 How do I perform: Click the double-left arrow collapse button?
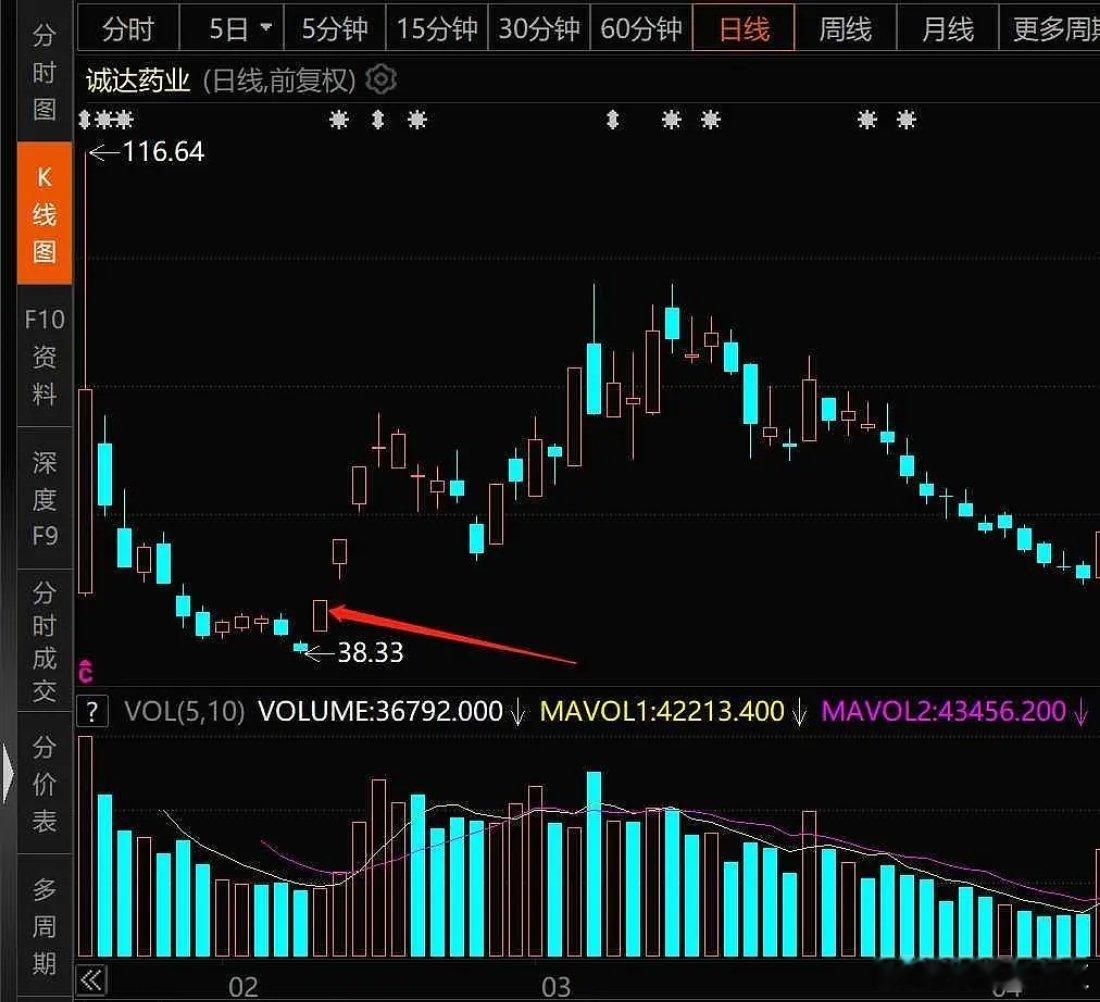click(92, 980)
